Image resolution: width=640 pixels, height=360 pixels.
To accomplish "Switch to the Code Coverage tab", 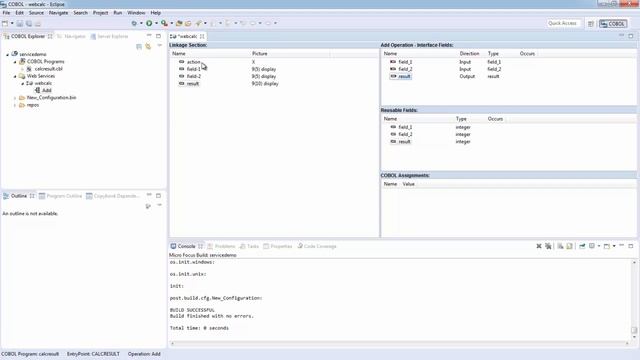I will click(317, 246).
